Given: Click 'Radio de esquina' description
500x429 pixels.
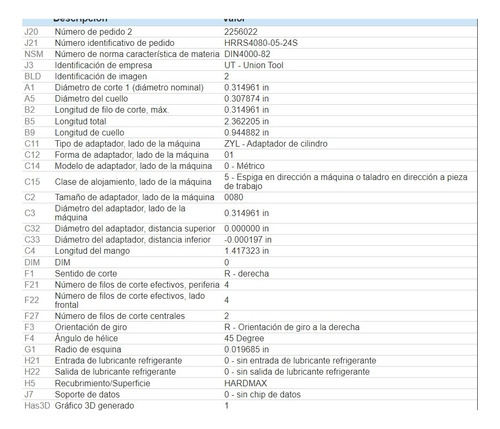Looking at the screenshot, I should [88, 350].
